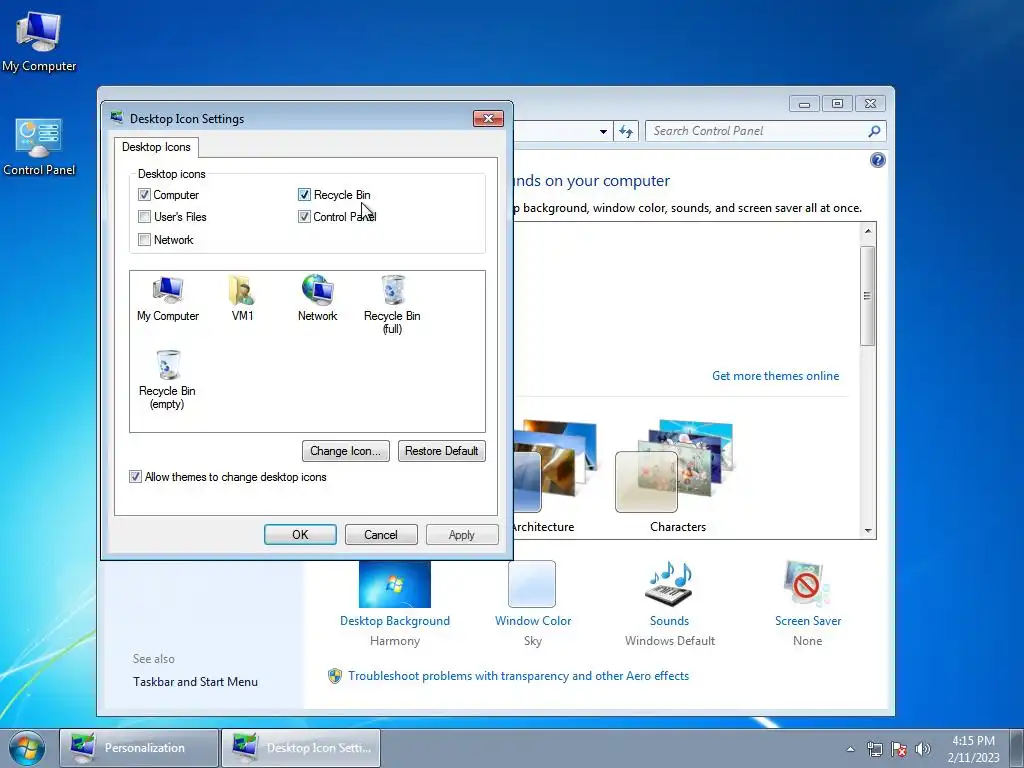The width and height of the screenshot is (1024, 768).
Task: Open Troubleshoot problems with transparency link
Action: coord(519,676)
